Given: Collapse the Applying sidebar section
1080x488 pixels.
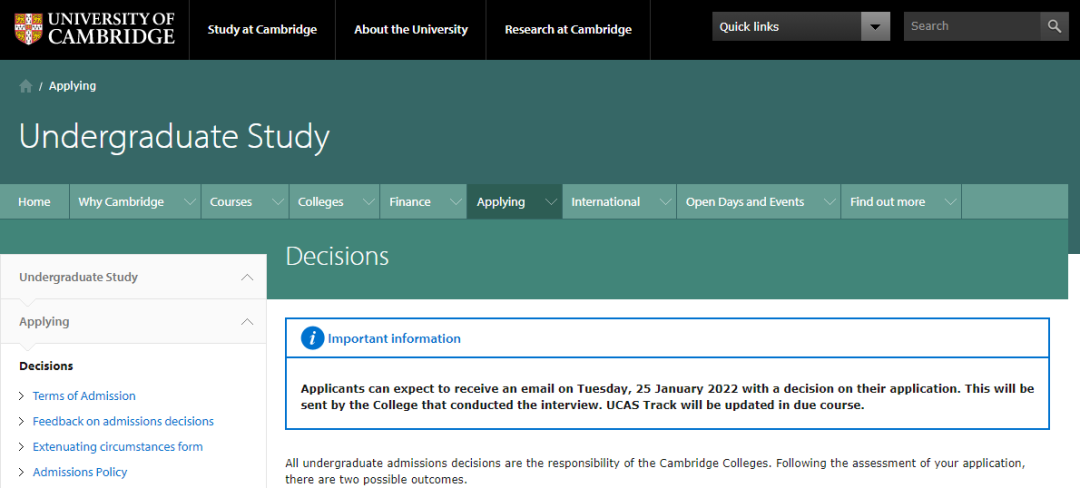Looking at the screenshot, I should coord(247,321).
